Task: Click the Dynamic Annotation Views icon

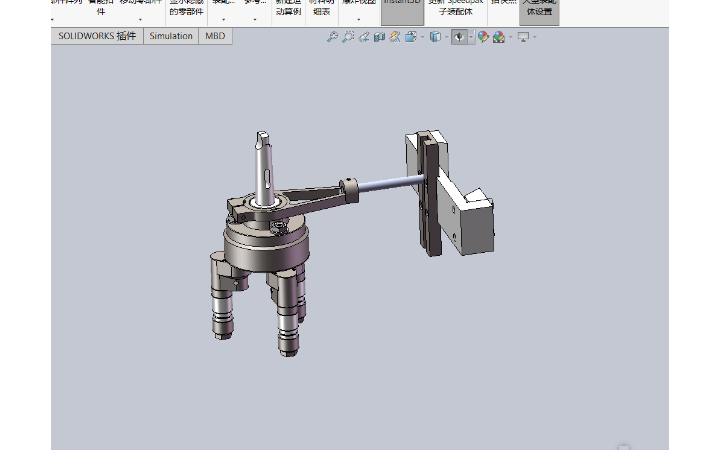Action: point(395,37)
